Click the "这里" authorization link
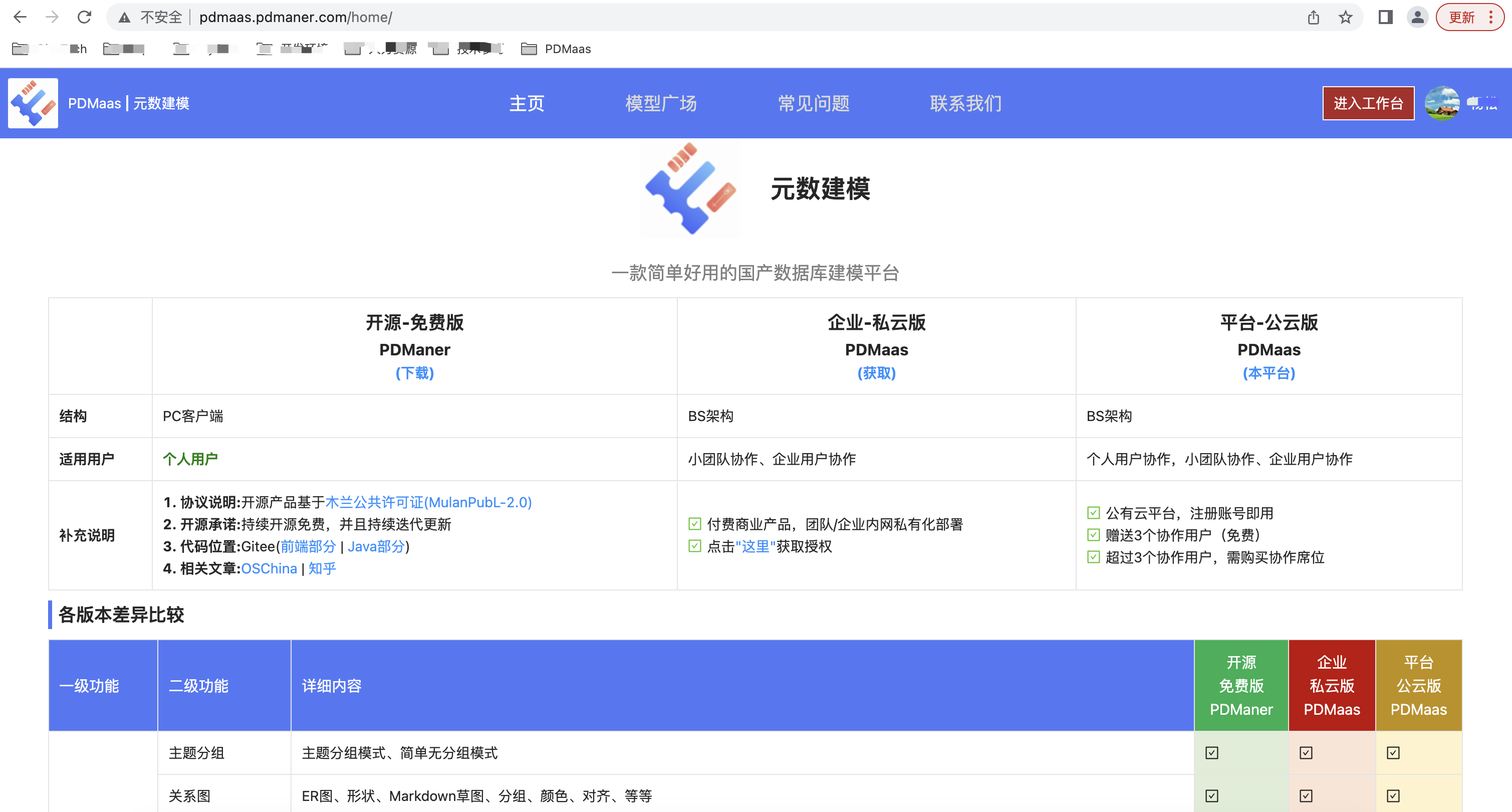The image size is (1512, 812). [755, 546]
